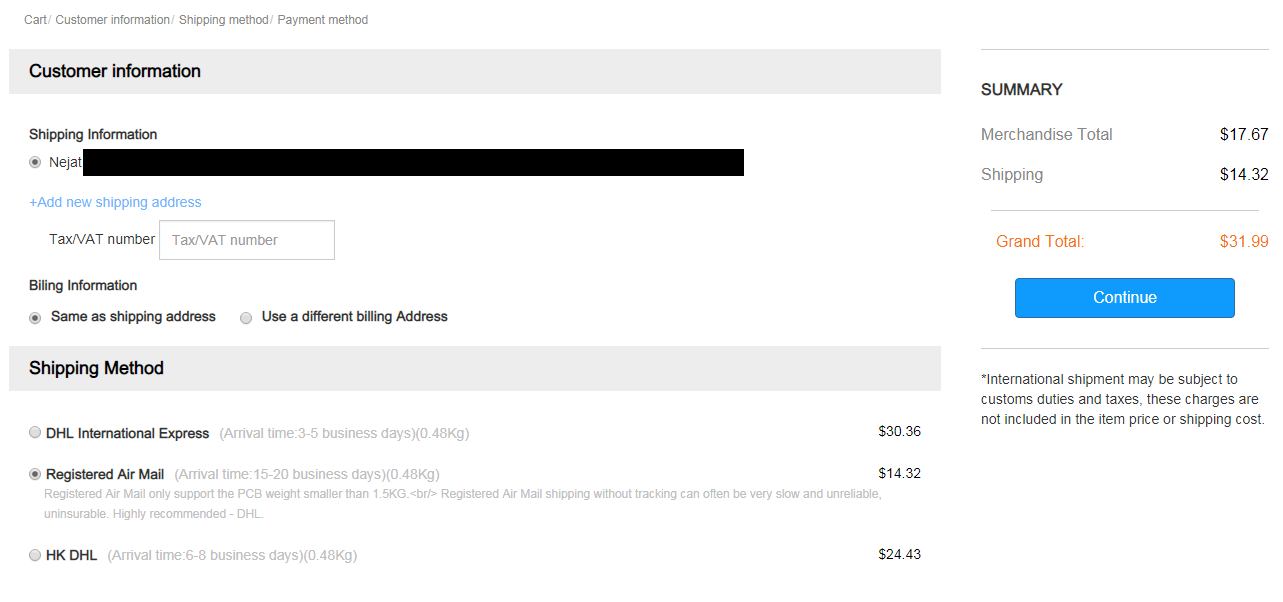Choose Same as shipping address radio
This screenshot has height=602, width=1283.
tap(35, 317)
